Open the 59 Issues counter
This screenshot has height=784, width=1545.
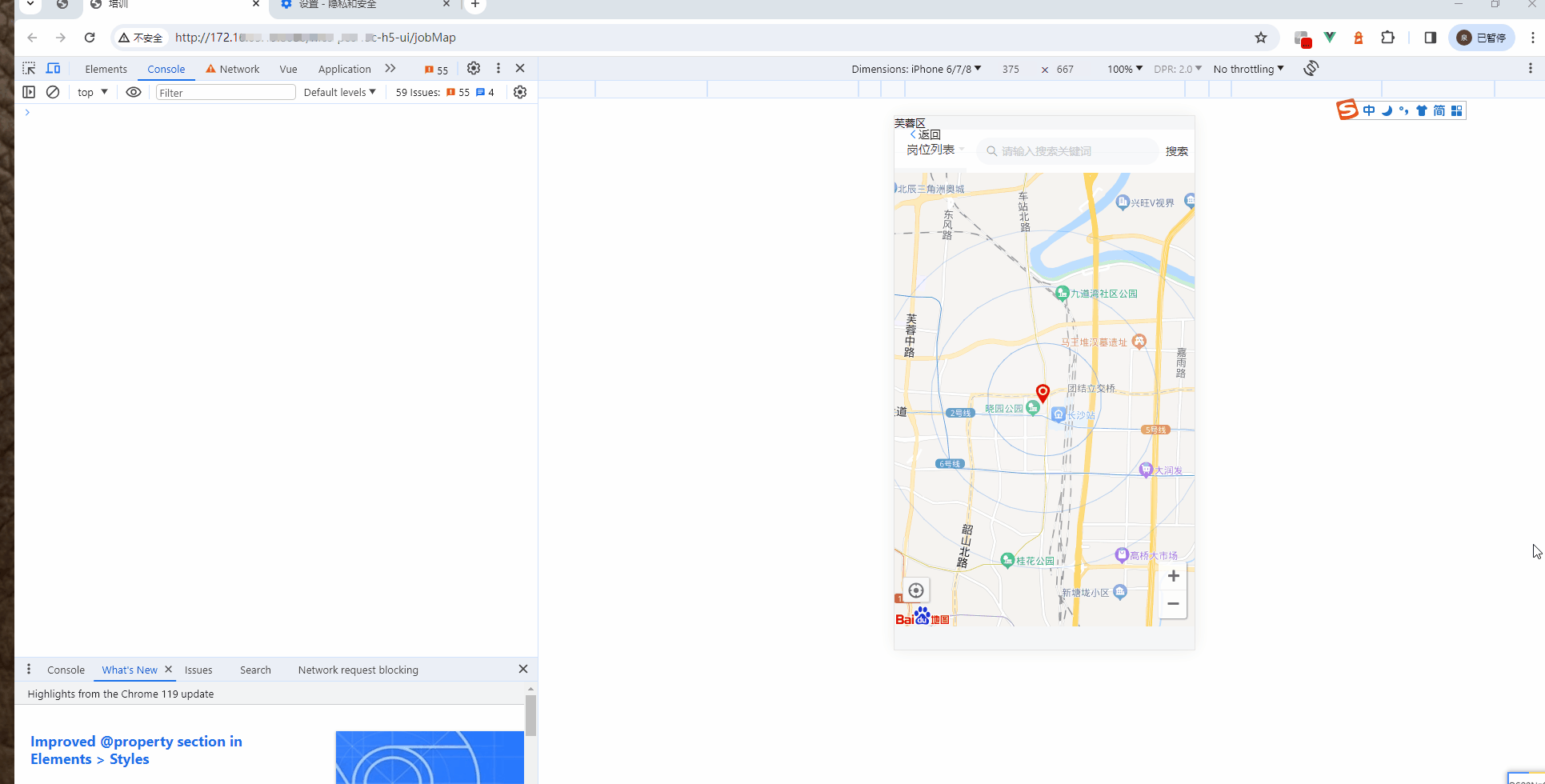[445, 92]
